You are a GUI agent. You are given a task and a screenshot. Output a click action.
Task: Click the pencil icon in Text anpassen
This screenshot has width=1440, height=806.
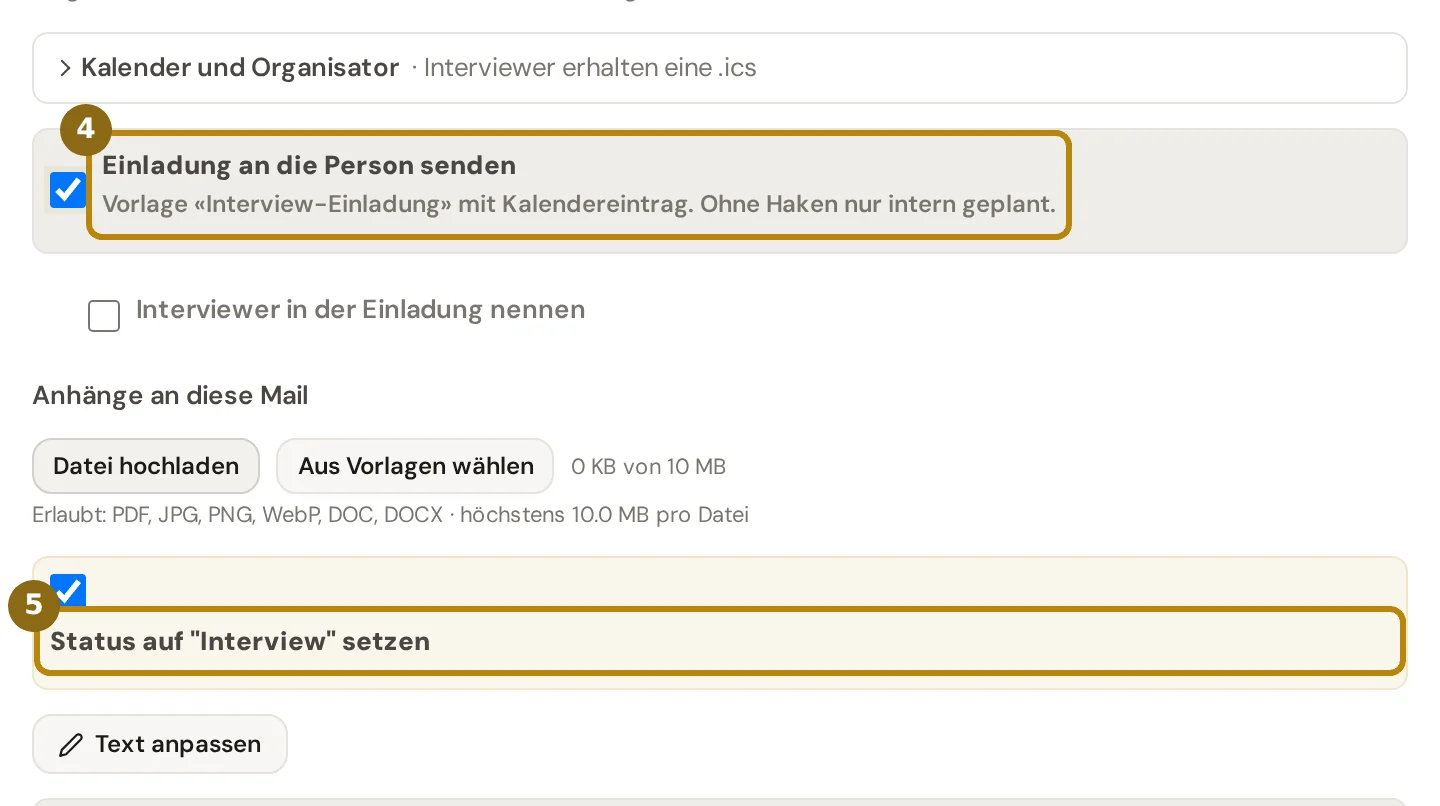click(x=71, y=745)
